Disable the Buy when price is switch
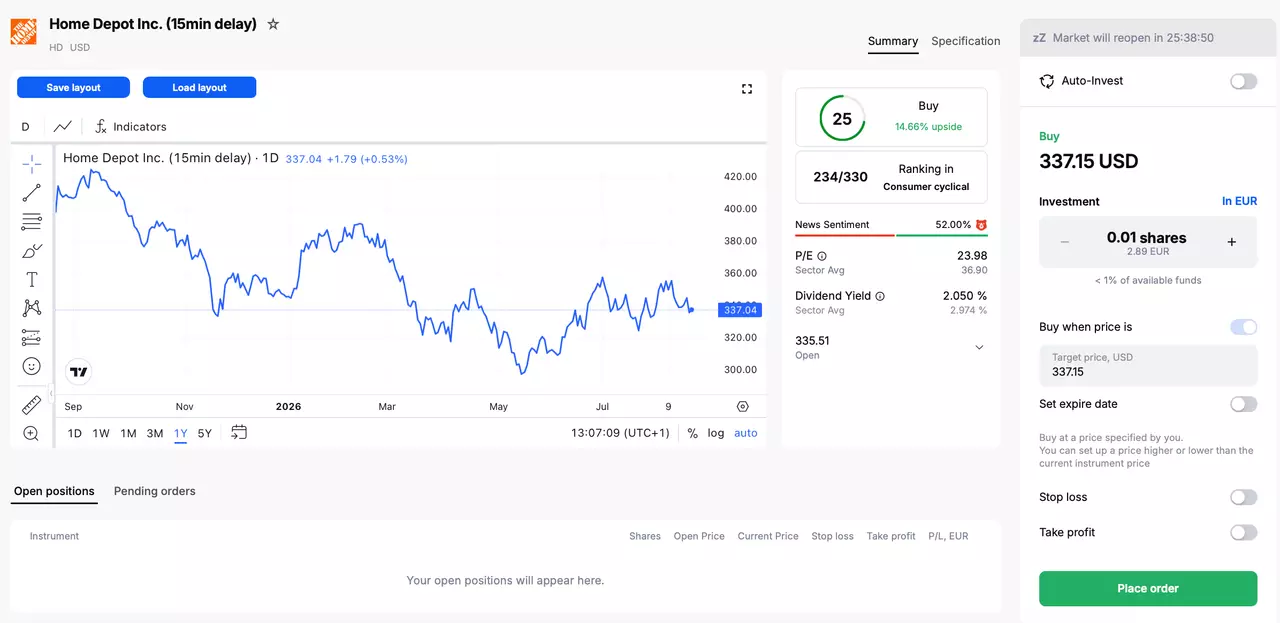This screenshot has width=1280, height=623. [x=1243, y=327]
